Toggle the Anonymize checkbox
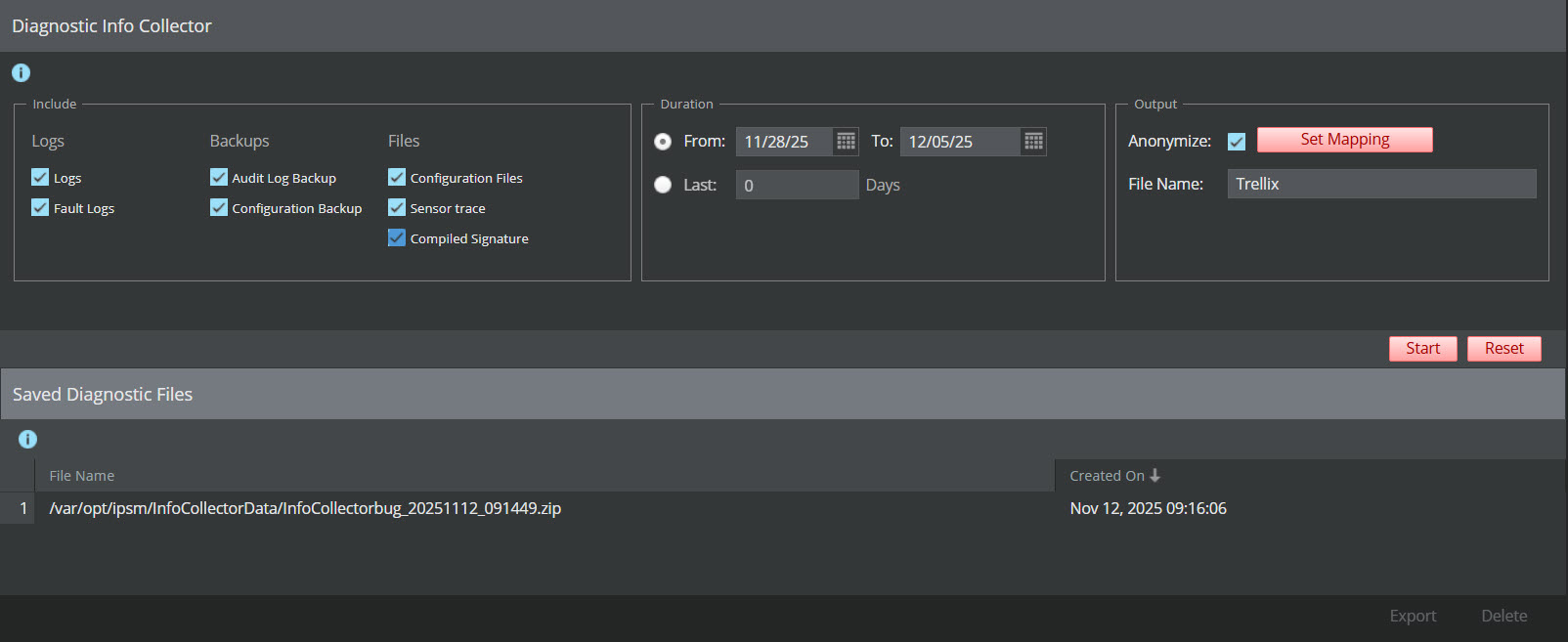1568x642 pixels. (1237, 142)
